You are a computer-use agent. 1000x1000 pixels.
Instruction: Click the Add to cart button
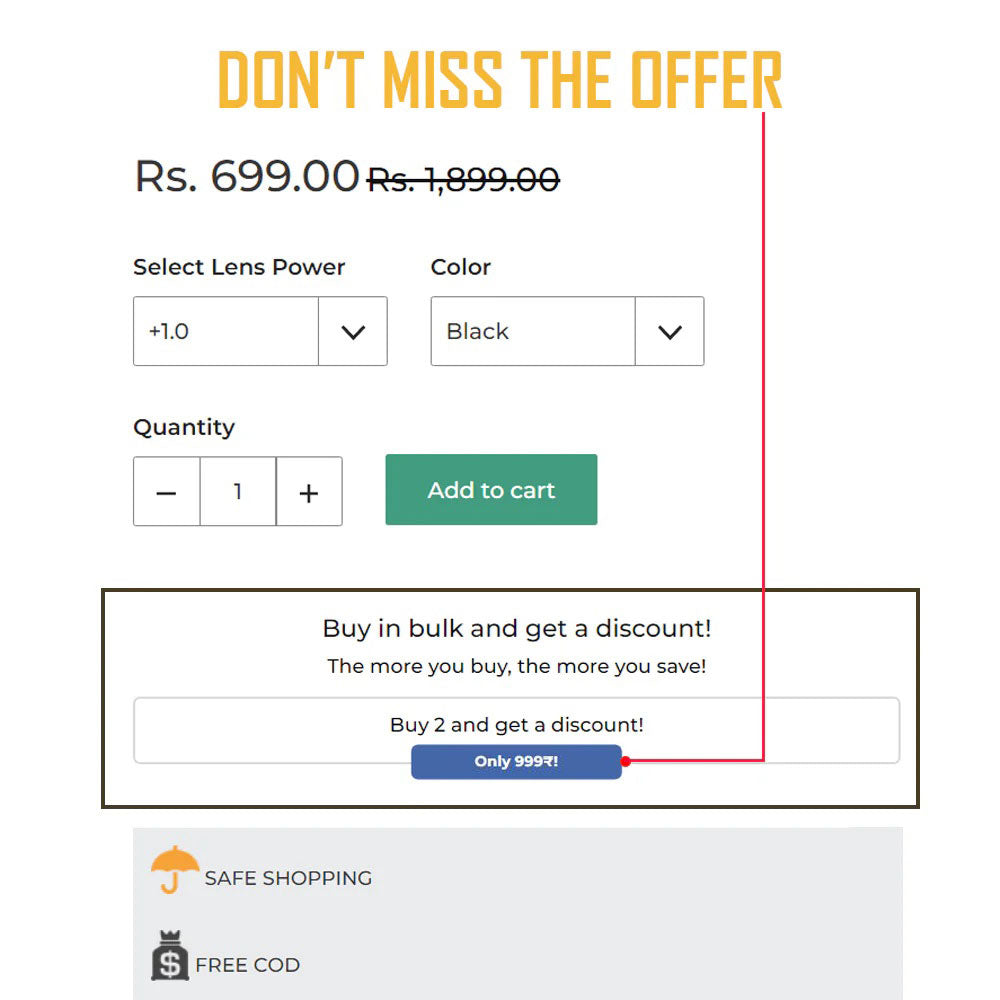491,490
